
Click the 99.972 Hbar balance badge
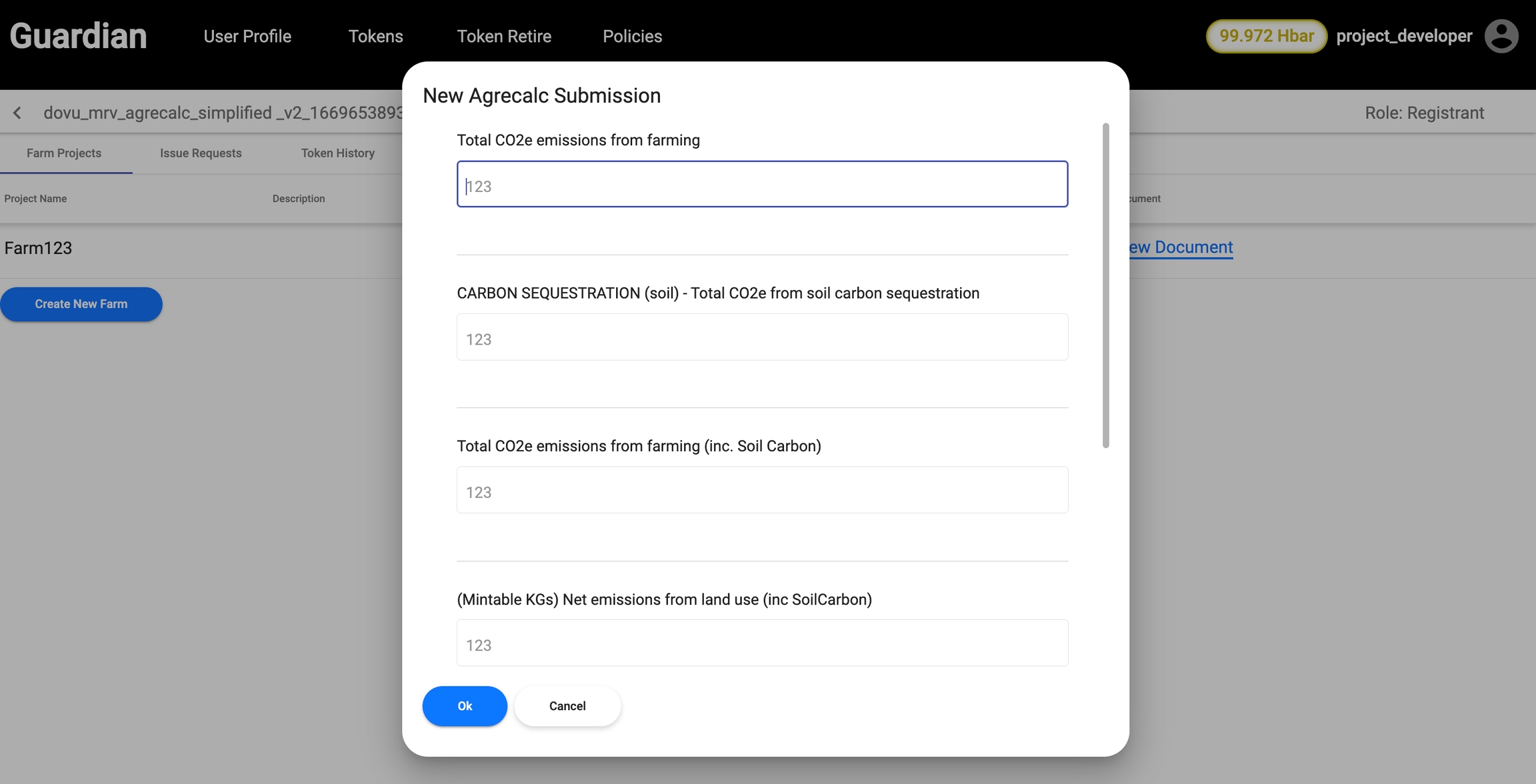(1266, 36)
